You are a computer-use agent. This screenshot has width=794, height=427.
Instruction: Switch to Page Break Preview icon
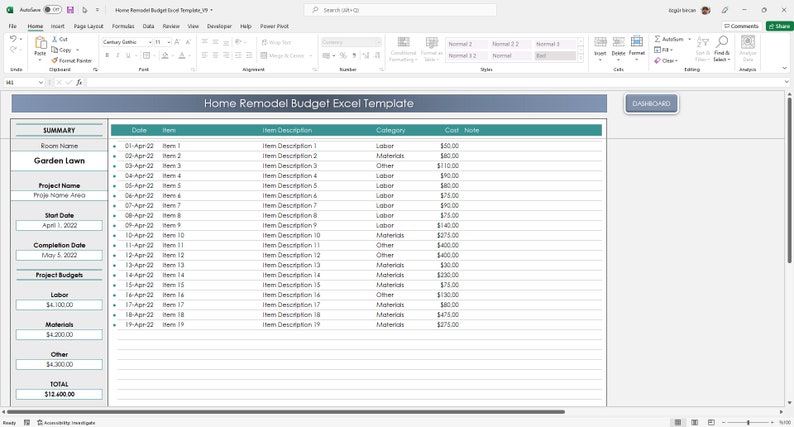711,422
